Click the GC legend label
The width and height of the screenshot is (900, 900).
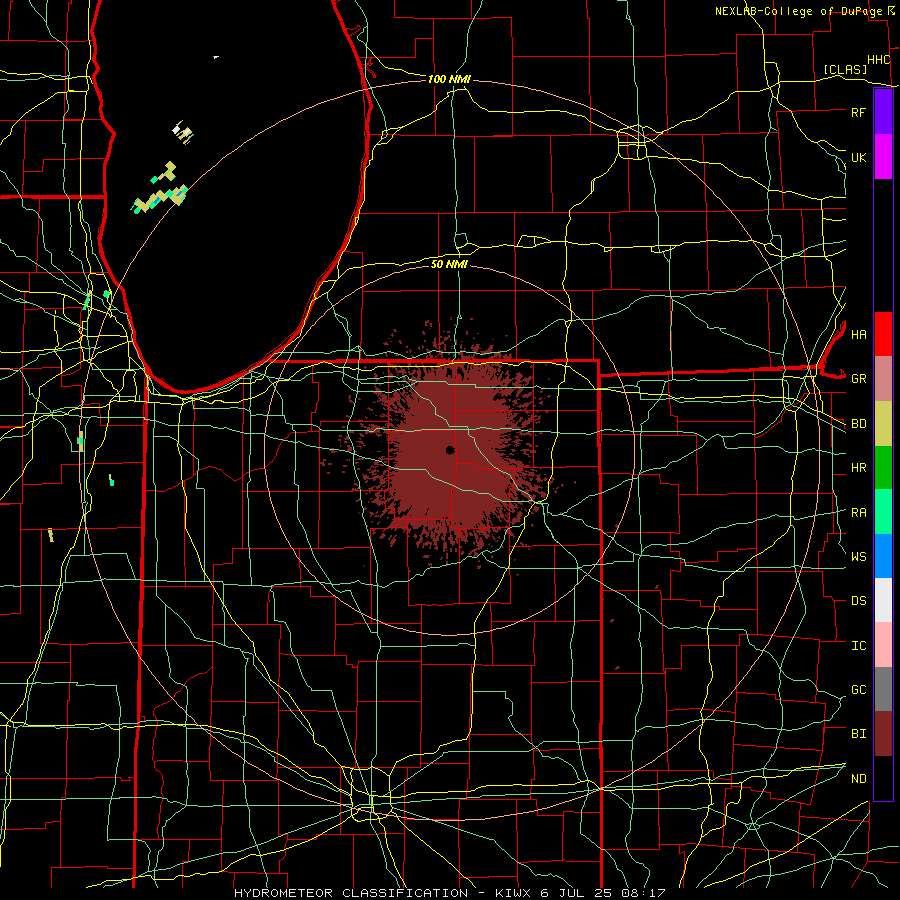[x=858, y=690]
